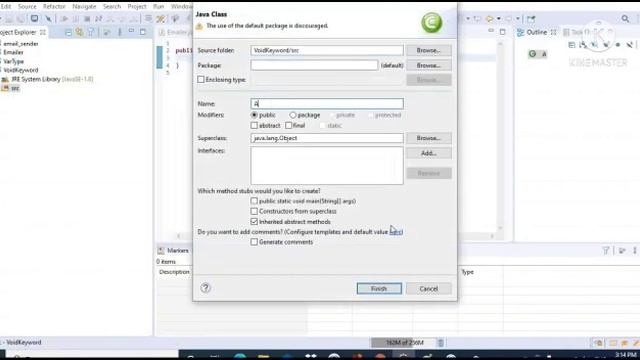This screenshot has height=360, width=640.
Task: Click the help question mark icon
Action: tap(205, 288)
